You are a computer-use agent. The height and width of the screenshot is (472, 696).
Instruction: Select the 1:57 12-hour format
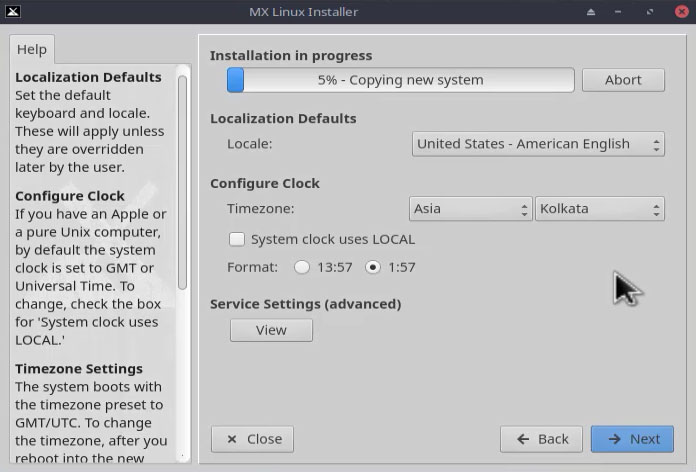(372, 267)
